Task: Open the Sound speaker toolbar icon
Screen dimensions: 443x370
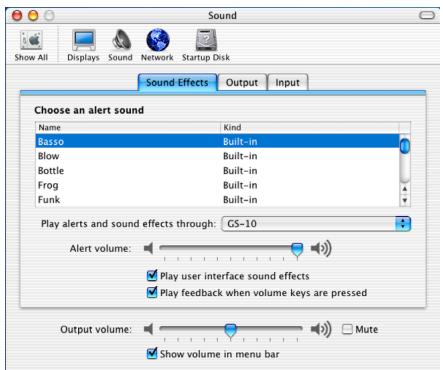Action: [120, 46]
